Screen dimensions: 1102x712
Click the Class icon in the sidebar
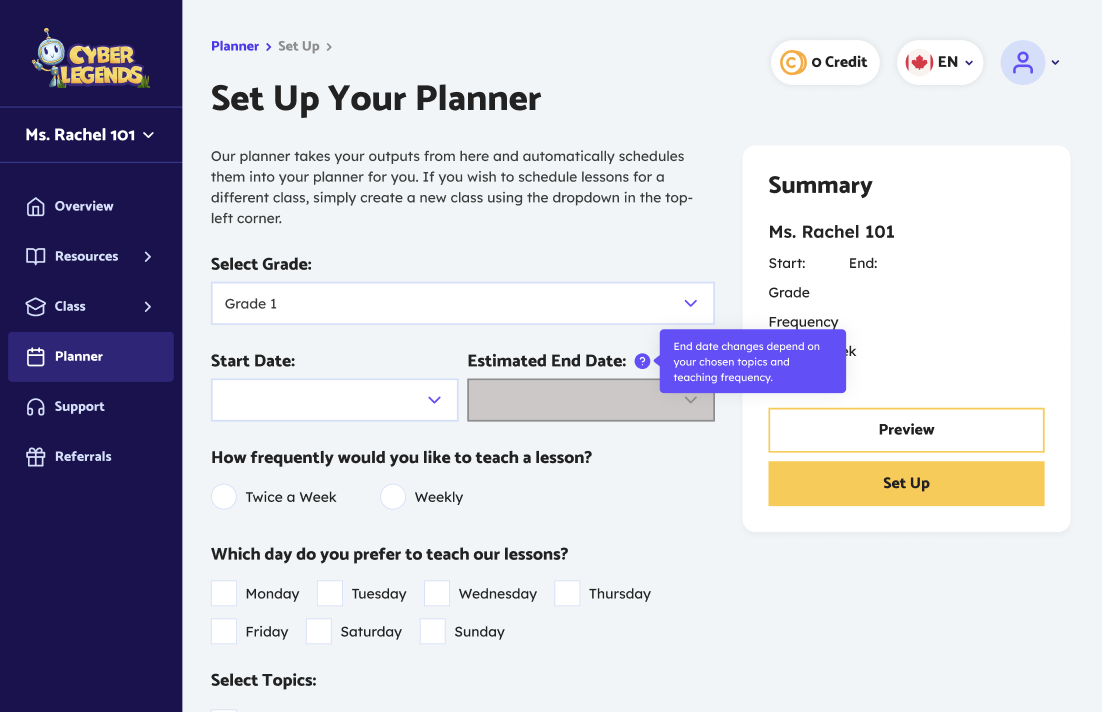[x=34, y=306]
